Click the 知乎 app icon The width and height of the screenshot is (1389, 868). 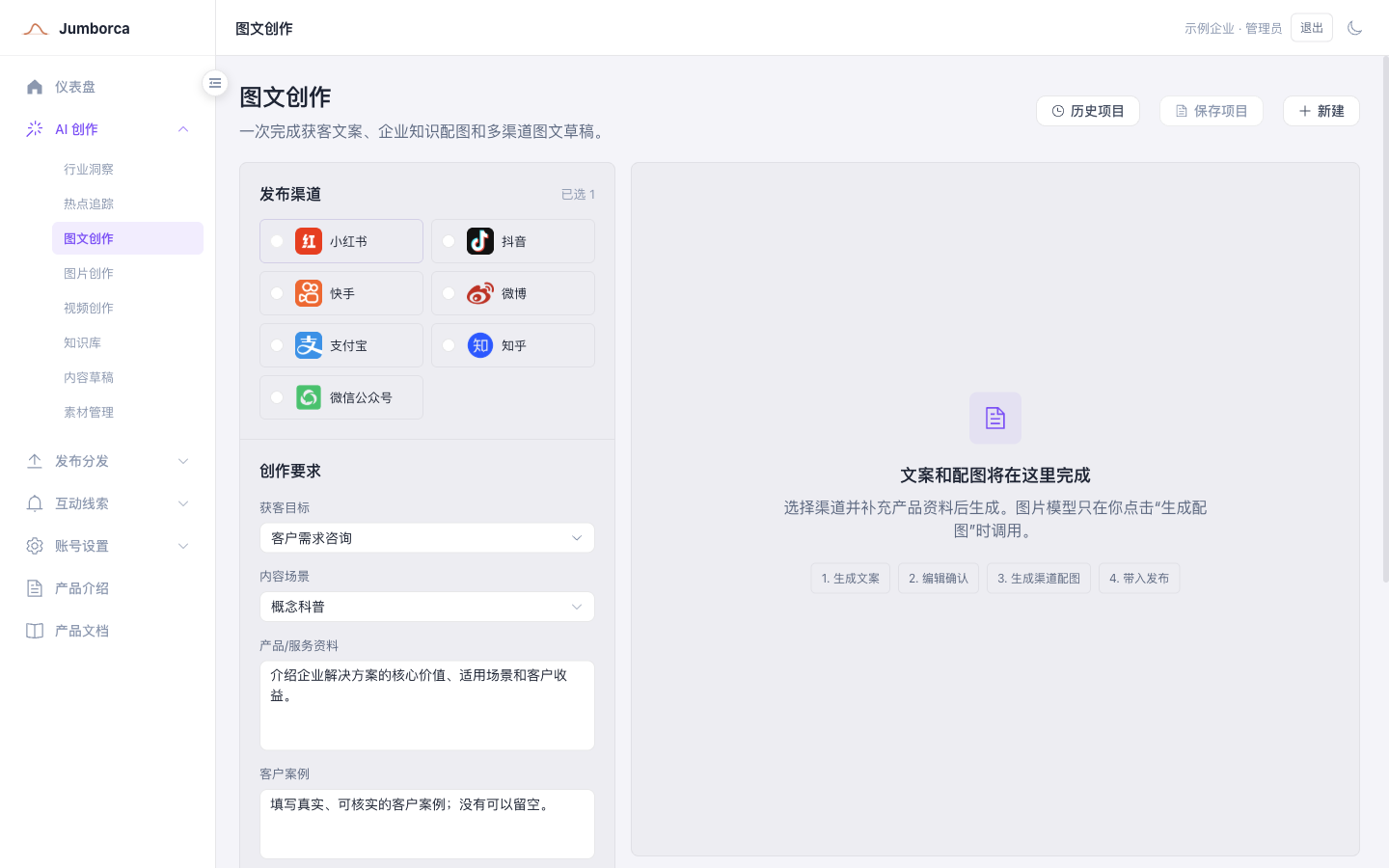pyautogui.click(x=480, y=345)
